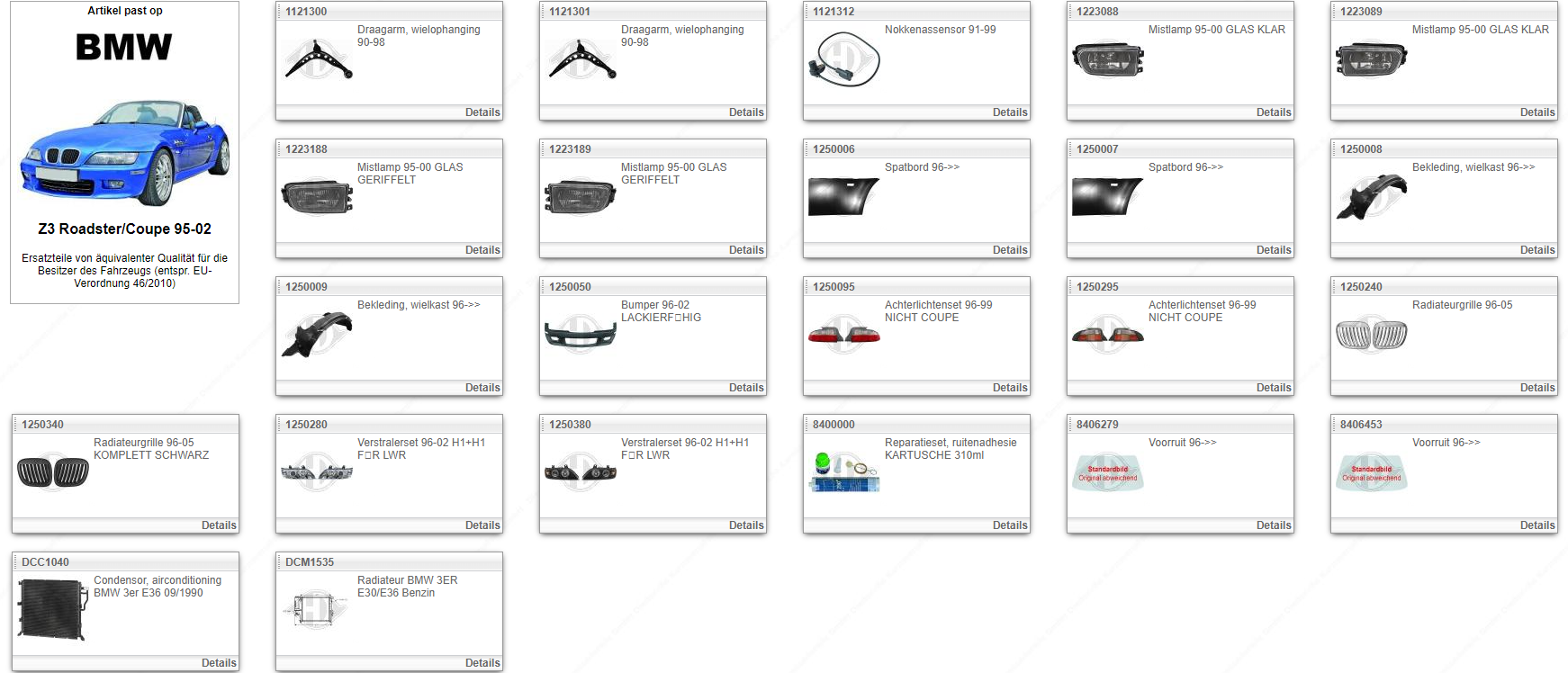Open the camshaft sensor thumbnail for part 1121312
Viewport: 1568px width, 673px height.
click(844, 59)
